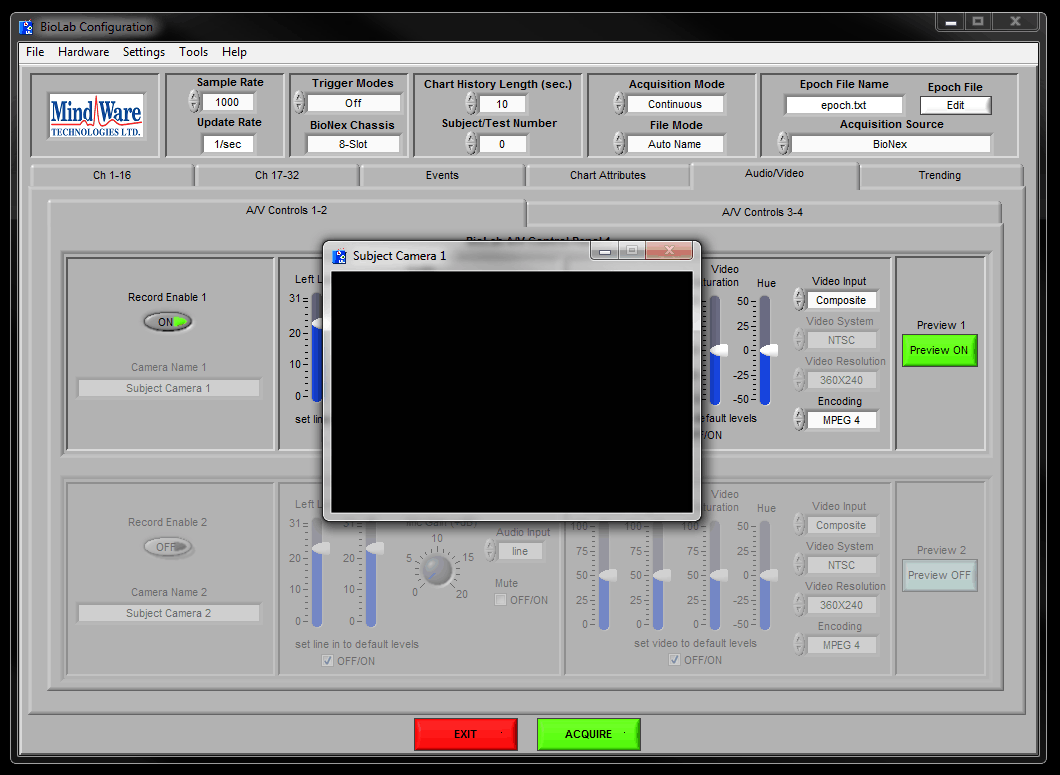Click the Video Resolution 360X240 field in panel 1

click(841, 380)
